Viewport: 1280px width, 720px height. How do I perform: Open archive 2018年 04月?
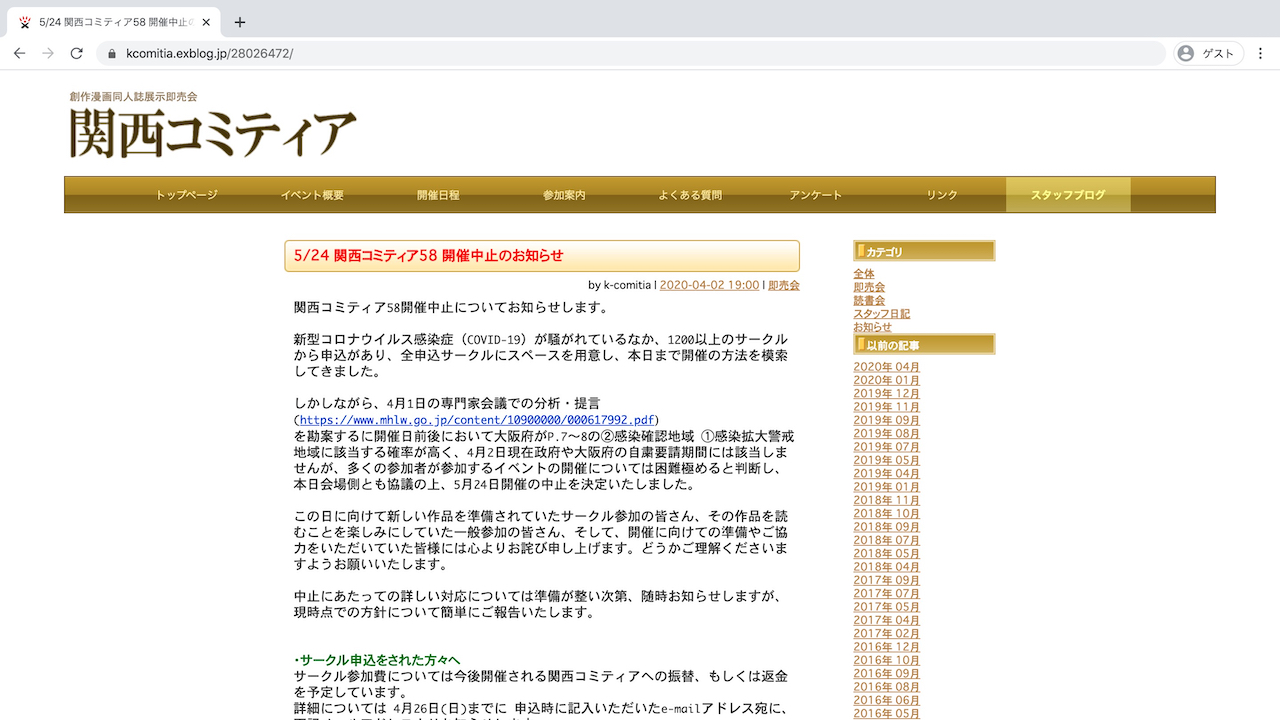(887, 567)
